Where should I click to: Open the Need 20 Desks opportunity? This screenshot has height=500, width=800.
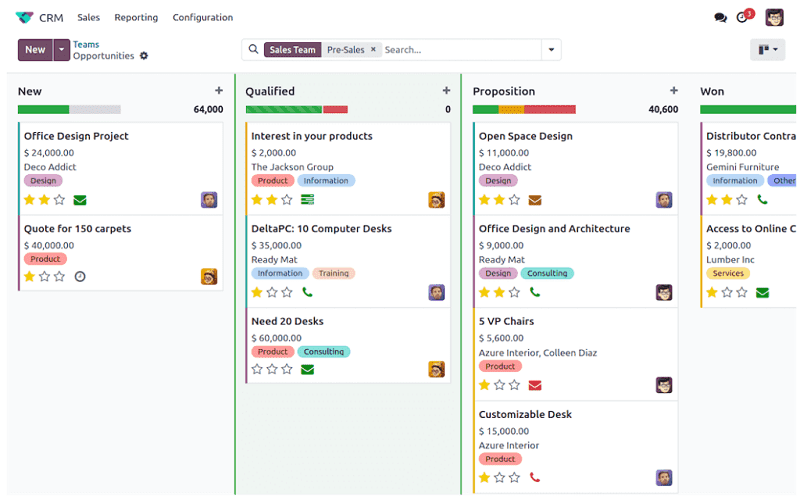pos(287,321)
